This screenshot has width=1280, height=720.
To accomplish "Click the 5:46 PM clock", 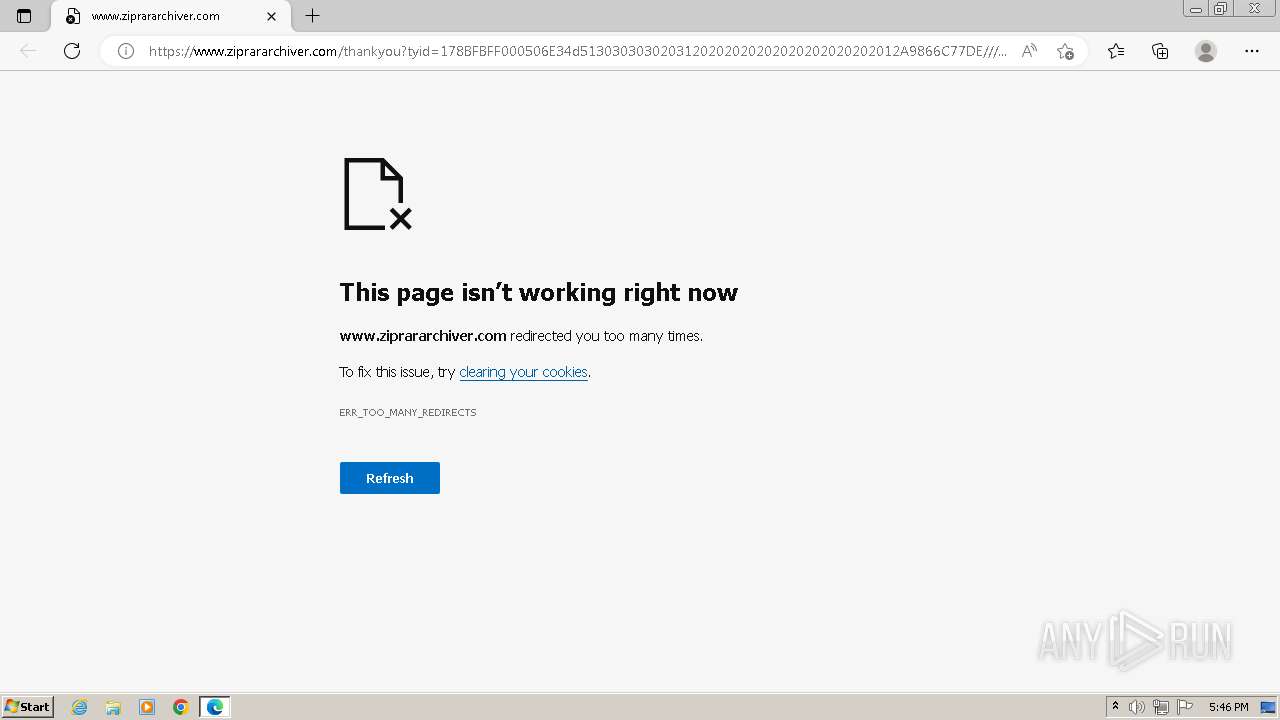I will [x=1228, y=707].
